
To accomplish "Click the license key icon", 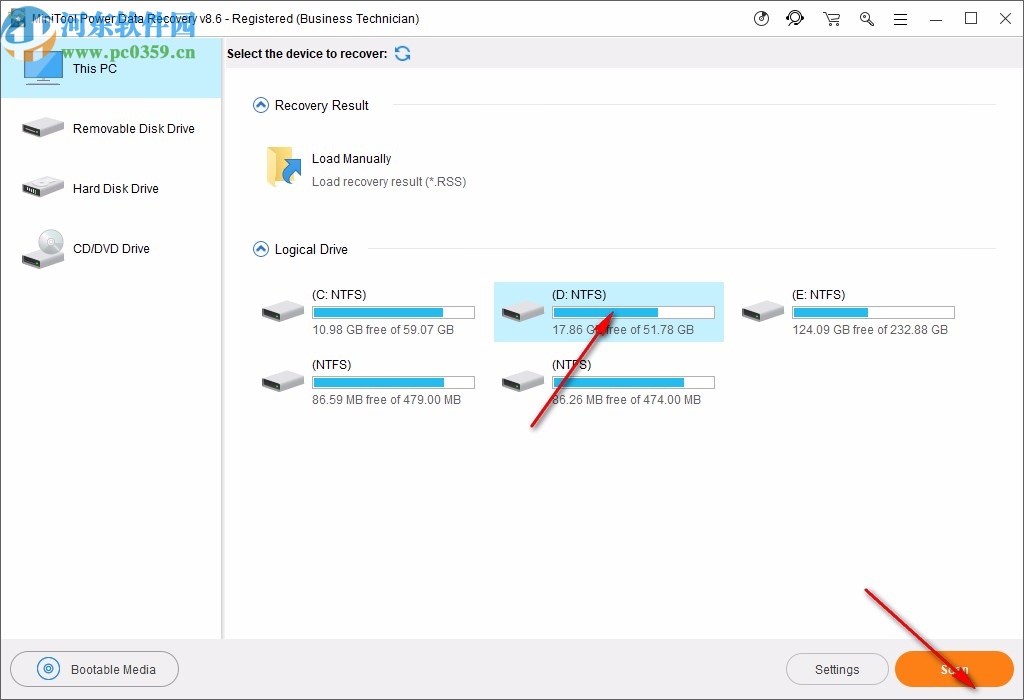I will [x=866, y=18].
